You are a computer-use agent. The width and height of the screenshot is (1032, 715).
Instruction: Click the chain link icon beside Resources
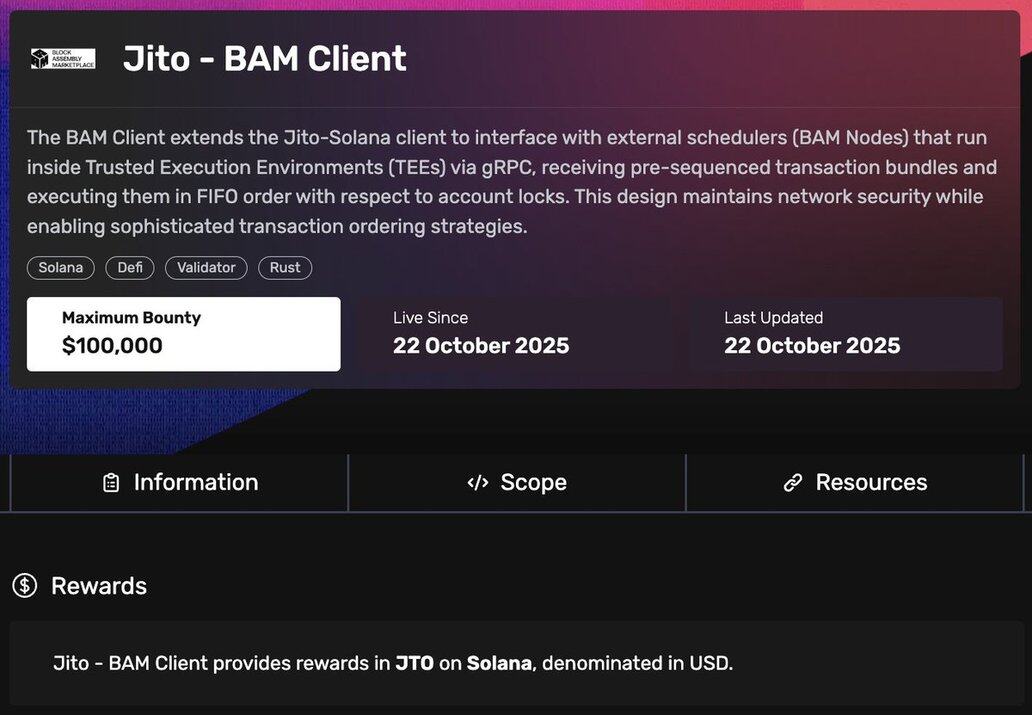click(x=793, y=483)
